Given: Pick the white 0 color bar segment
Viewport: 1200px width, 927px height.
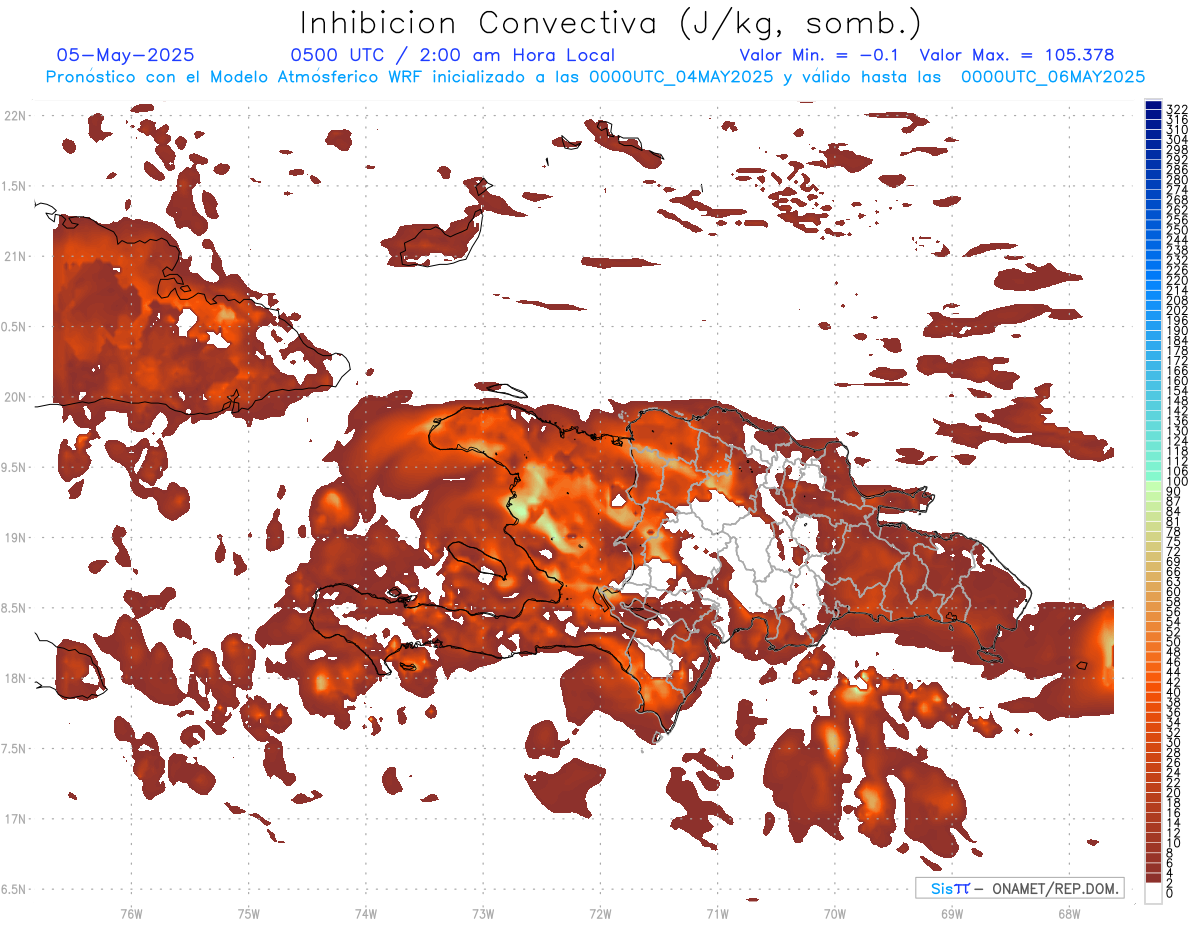Looking at the screenshot, I should coord(1153,893).
